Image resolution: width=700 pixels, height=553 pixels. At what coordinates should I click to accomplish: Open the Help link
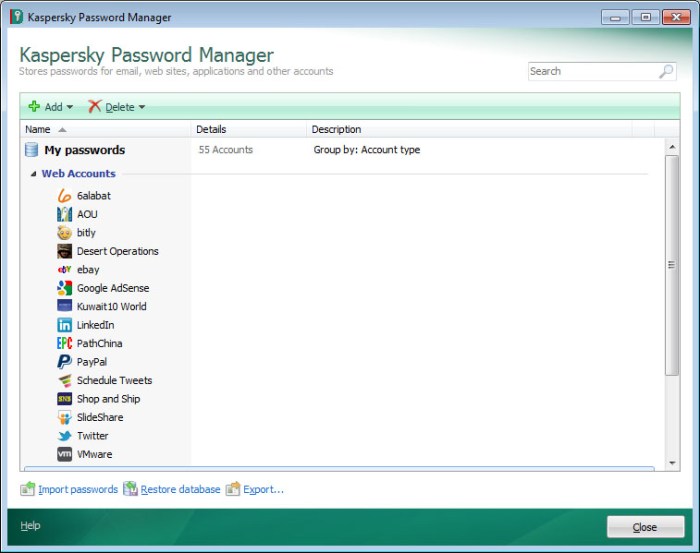click(x=30, y=526)
